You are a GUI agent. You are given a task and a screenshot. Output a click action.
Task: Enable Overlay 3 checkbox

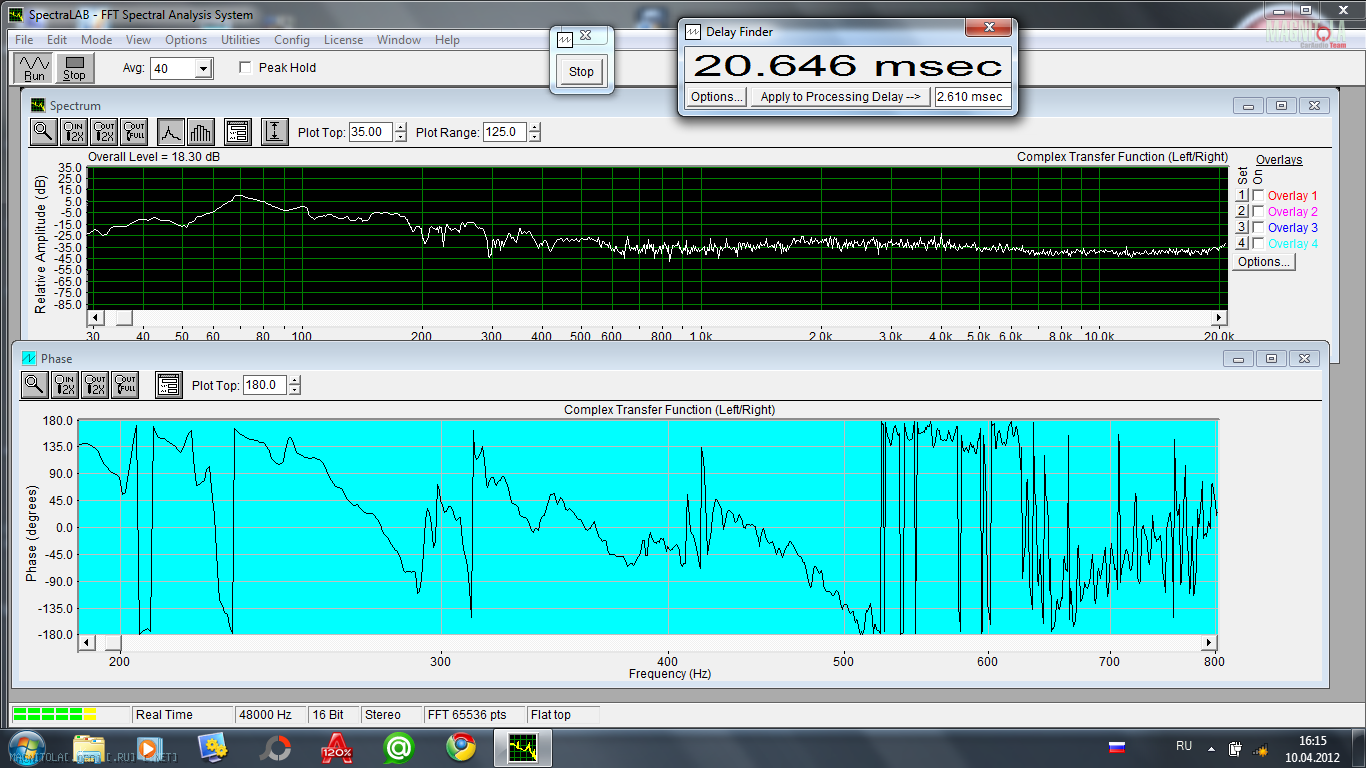pos(1258,228)
